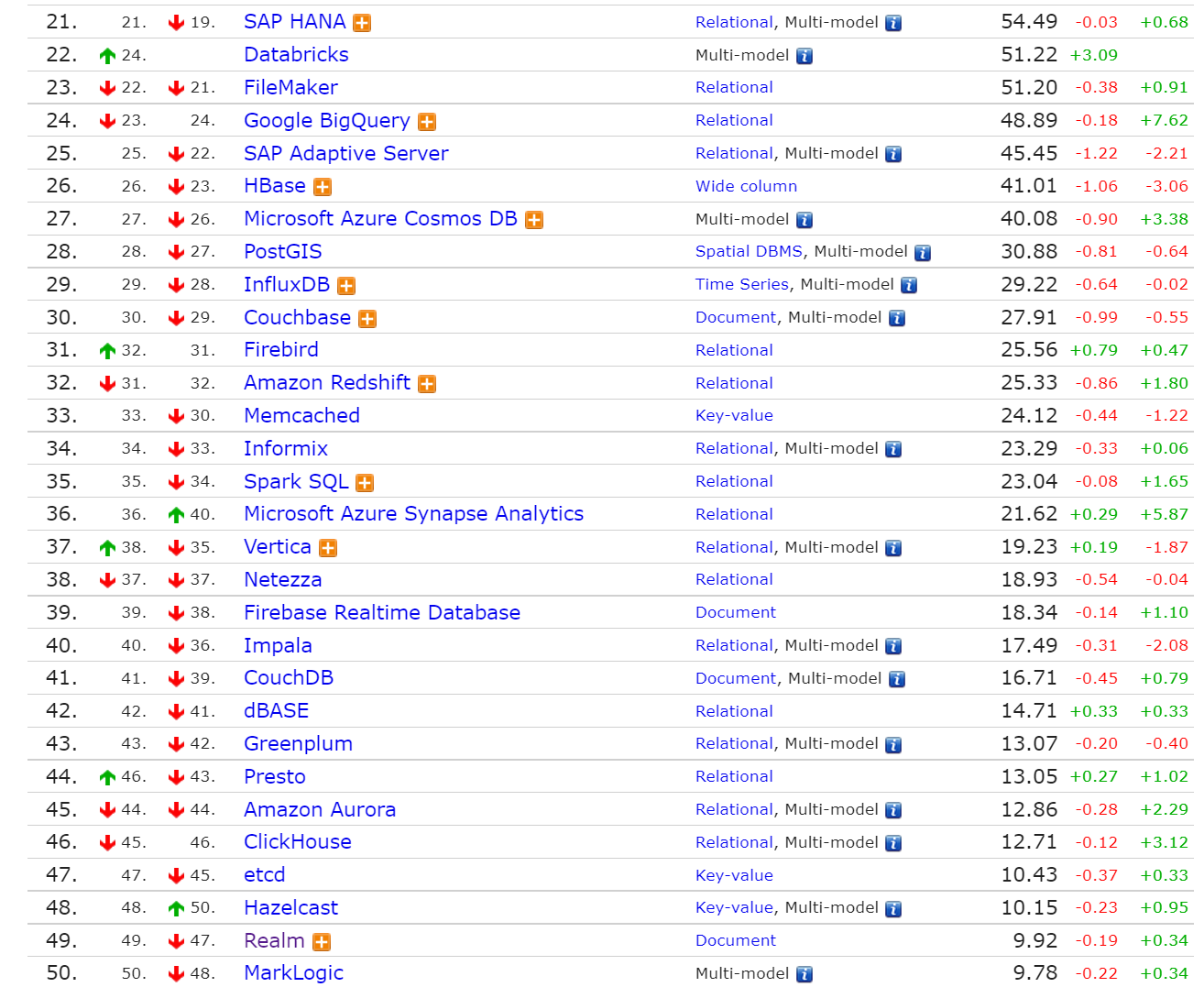Click the info icon in SAP Adaptive Server row

893,154
